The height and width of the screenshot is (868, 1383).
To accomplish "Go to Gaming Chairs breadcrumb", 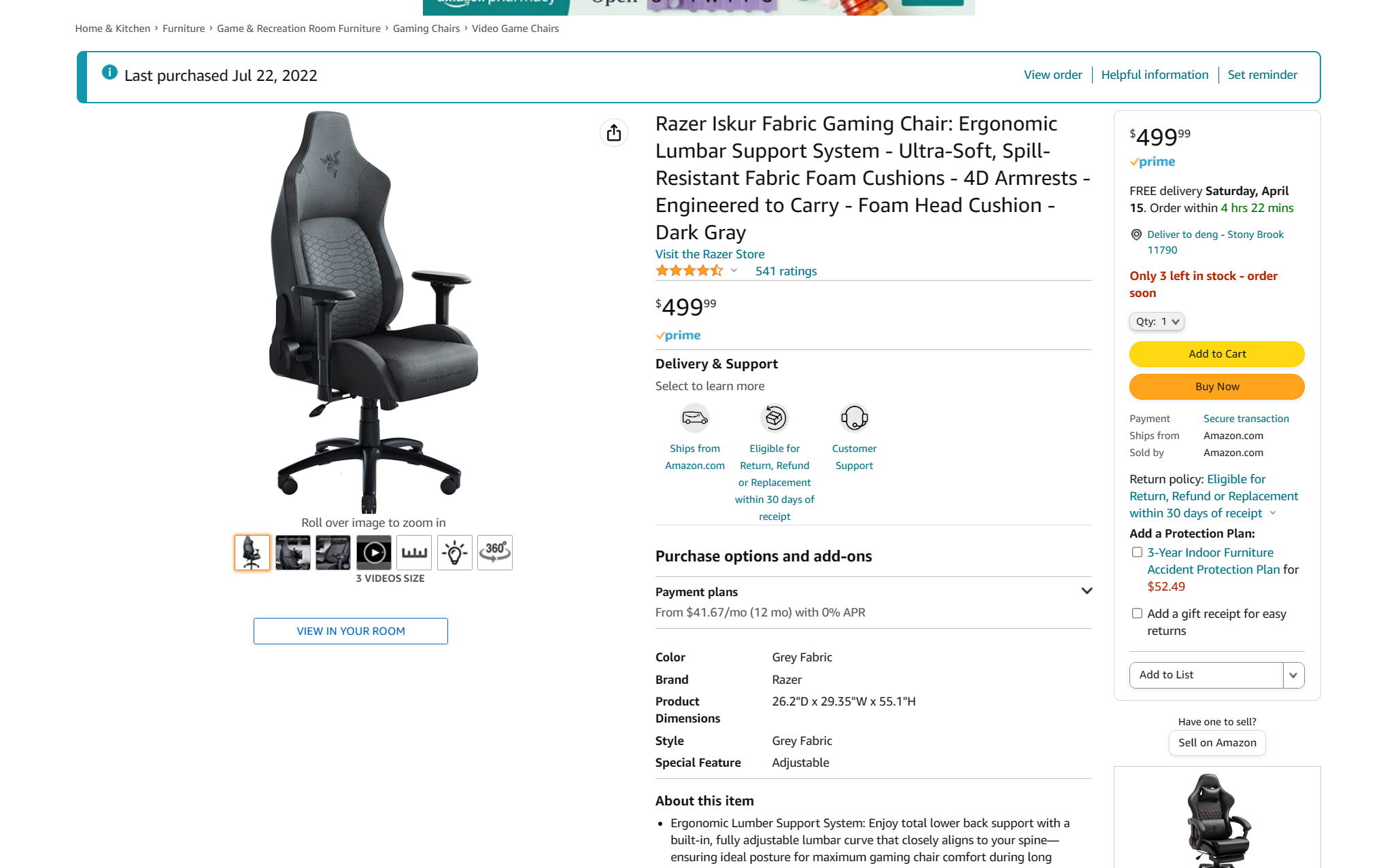I will pyautogui.click(x=426, y=29).
